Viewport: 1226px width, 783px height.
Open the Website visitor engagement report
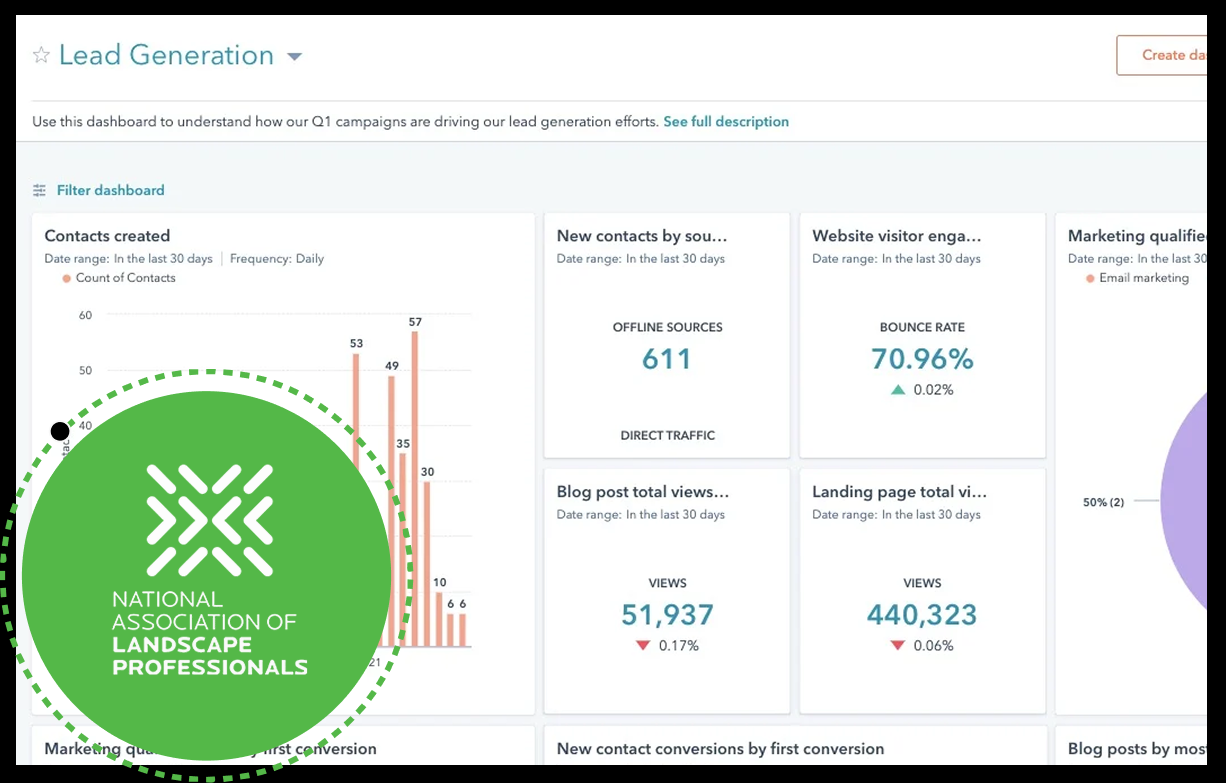[x=897, y=236]
